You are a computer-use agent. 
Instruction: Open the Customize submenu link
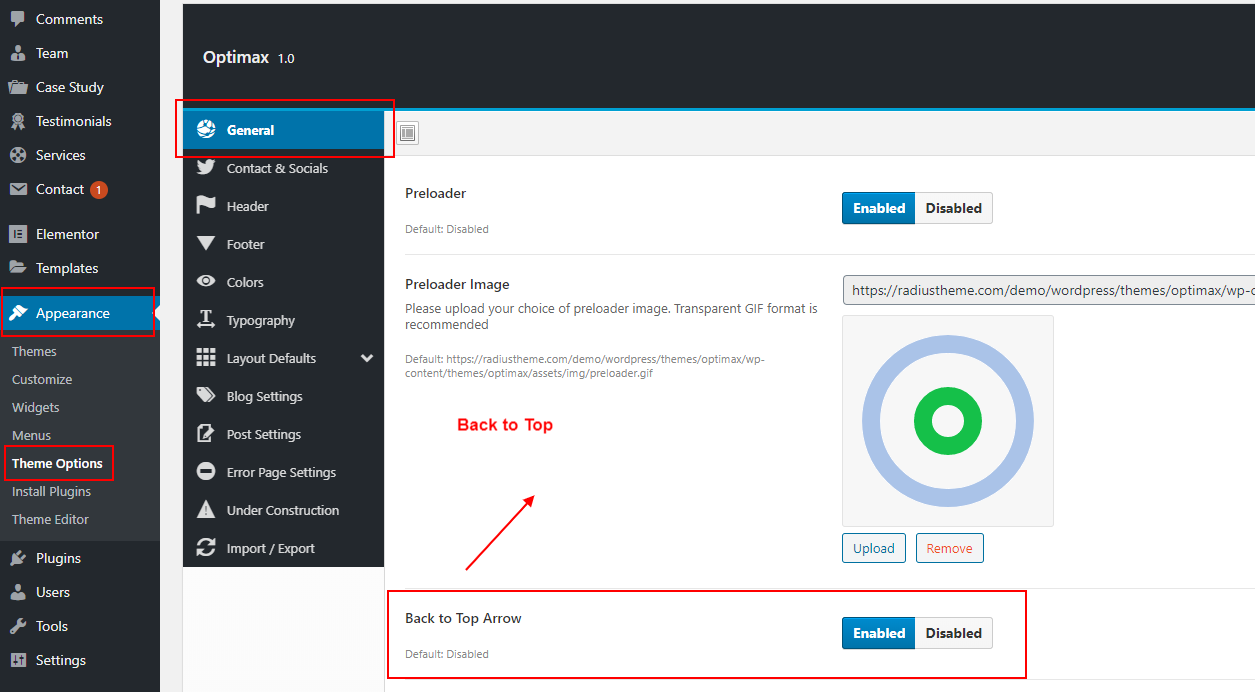42,379
